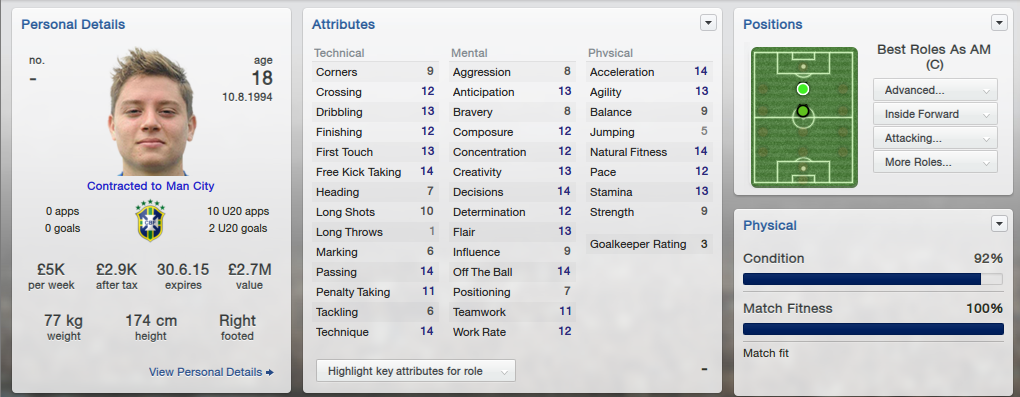Open the More Roles... dropdown
The width and height of the screenshot is (1020, 397).
(935, 162)
